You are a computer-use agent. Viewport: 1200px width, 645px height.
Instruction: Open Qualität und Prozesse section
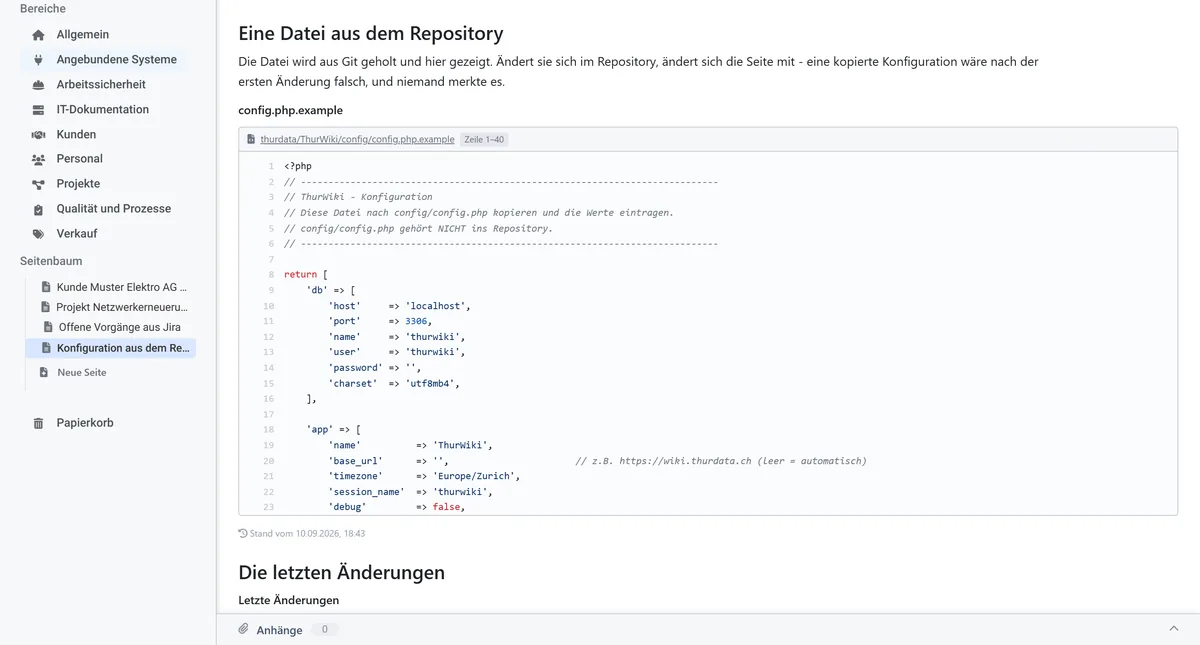tap(114, 209)
